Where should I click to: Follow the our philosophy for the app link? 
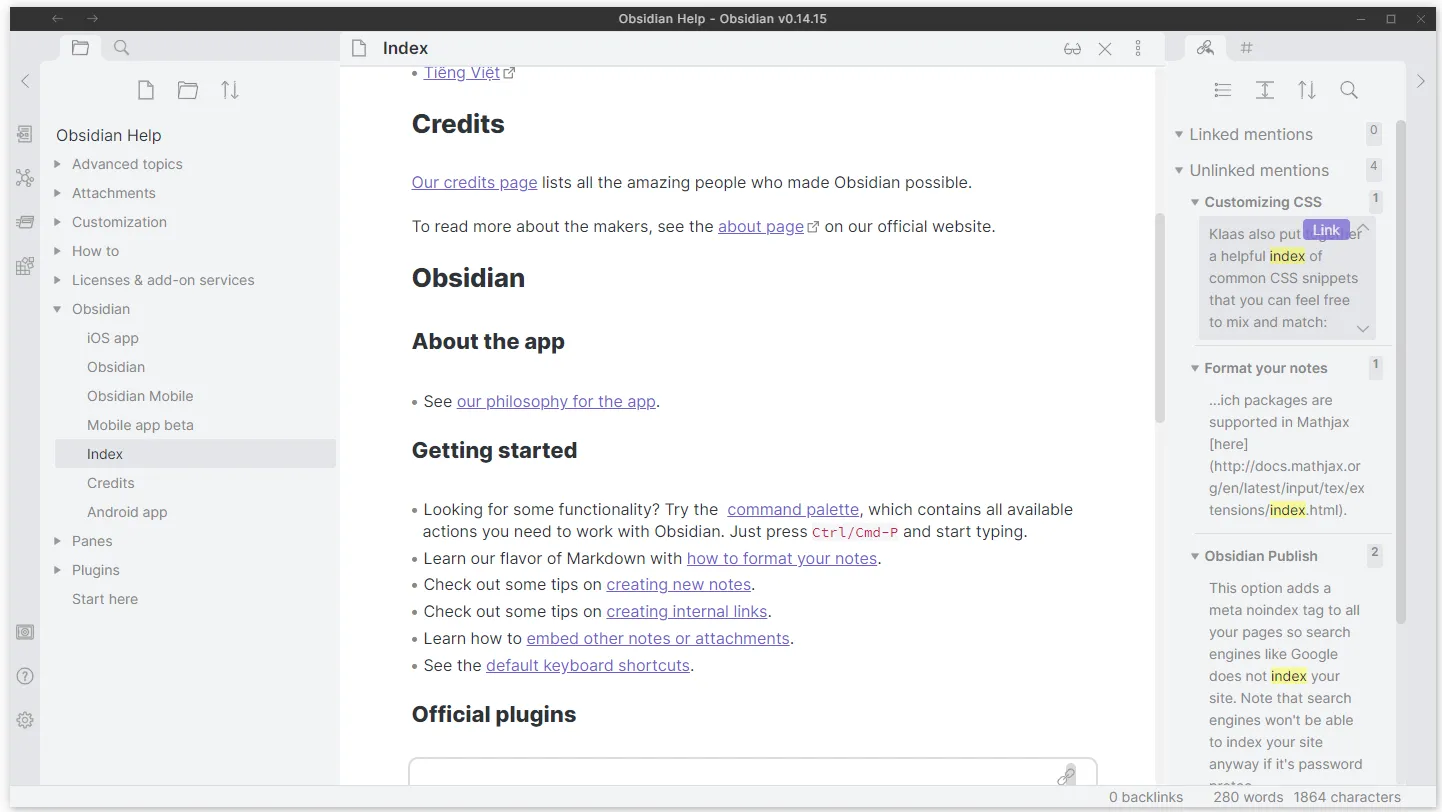point(556,401)
